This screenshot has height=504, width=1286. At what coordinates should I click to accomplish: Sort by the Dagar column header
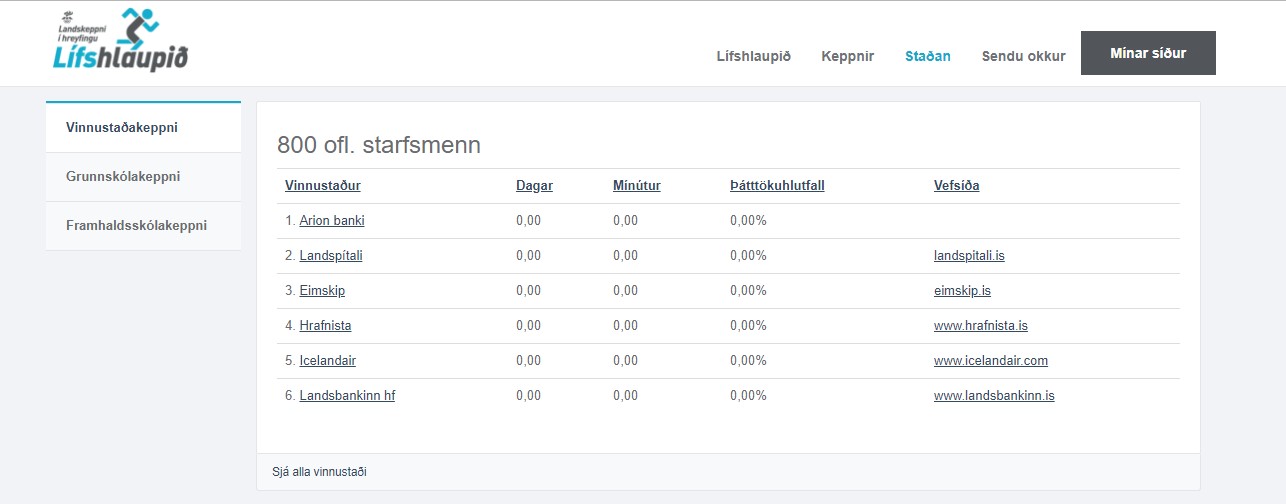[x=534, y=185]
